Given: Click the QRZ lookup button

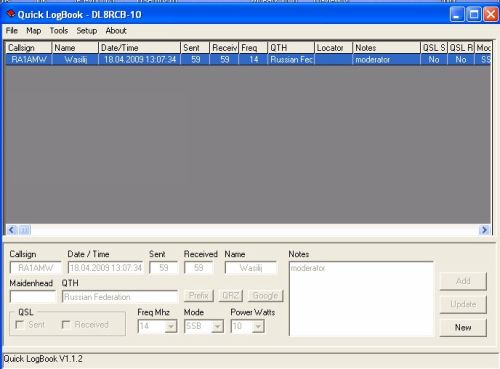Looking at the screenshot, I should click(x=231, y=296).
